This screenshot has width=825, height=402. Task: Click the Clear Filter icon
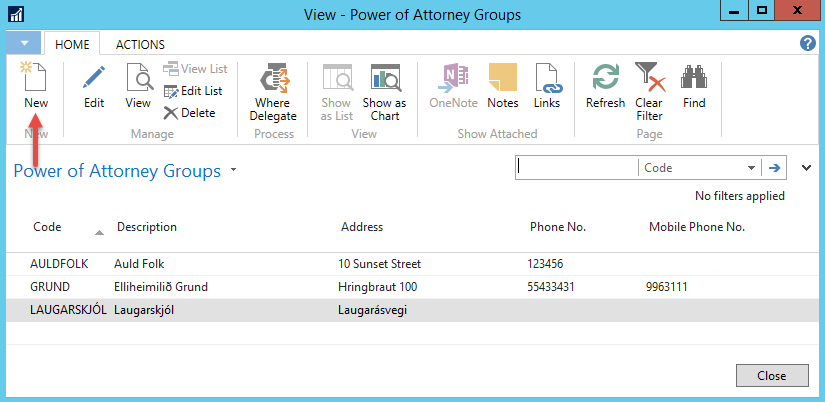[x=649, y=78]
